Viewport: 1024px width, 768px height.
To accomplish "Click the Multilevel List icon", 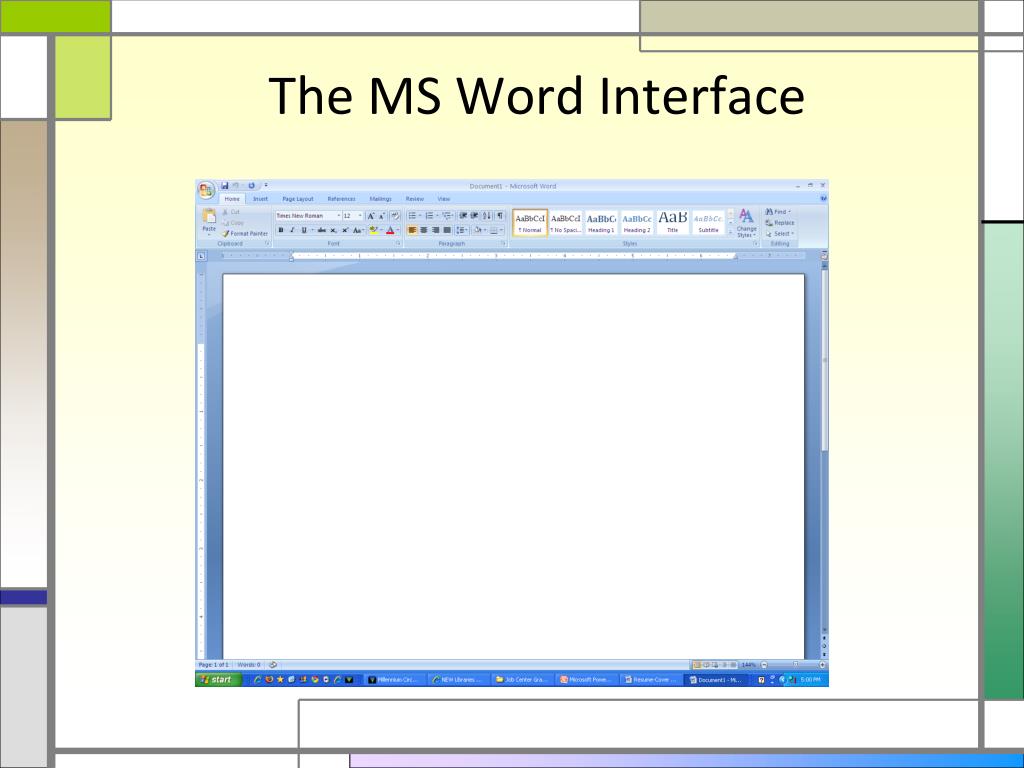I will pyautogui.click(x=447, y=216).
